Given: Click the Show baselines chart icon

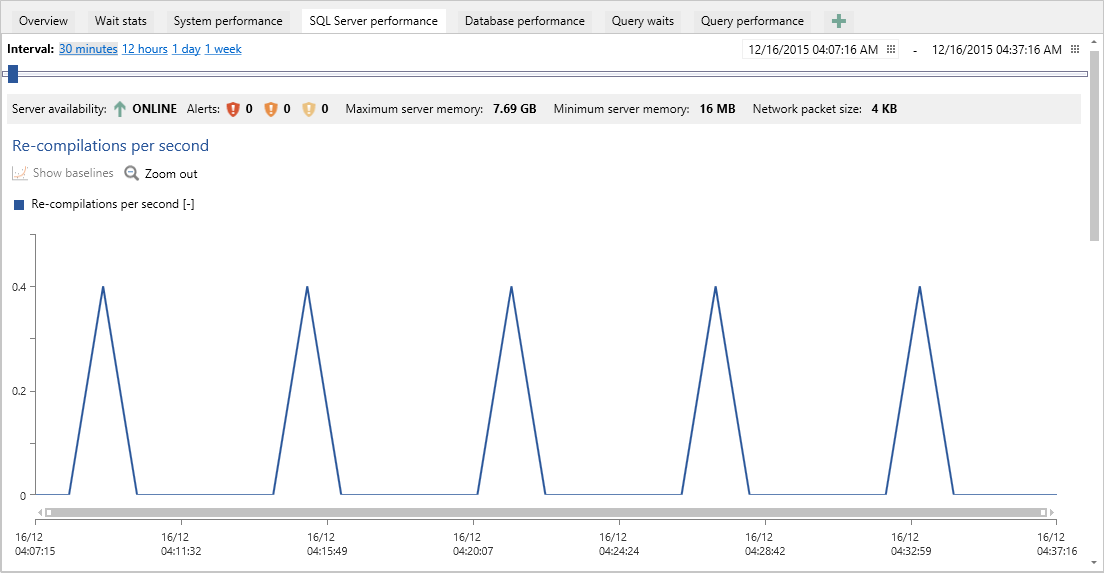Looking at the screenshot, I should (x=20, y=173).
